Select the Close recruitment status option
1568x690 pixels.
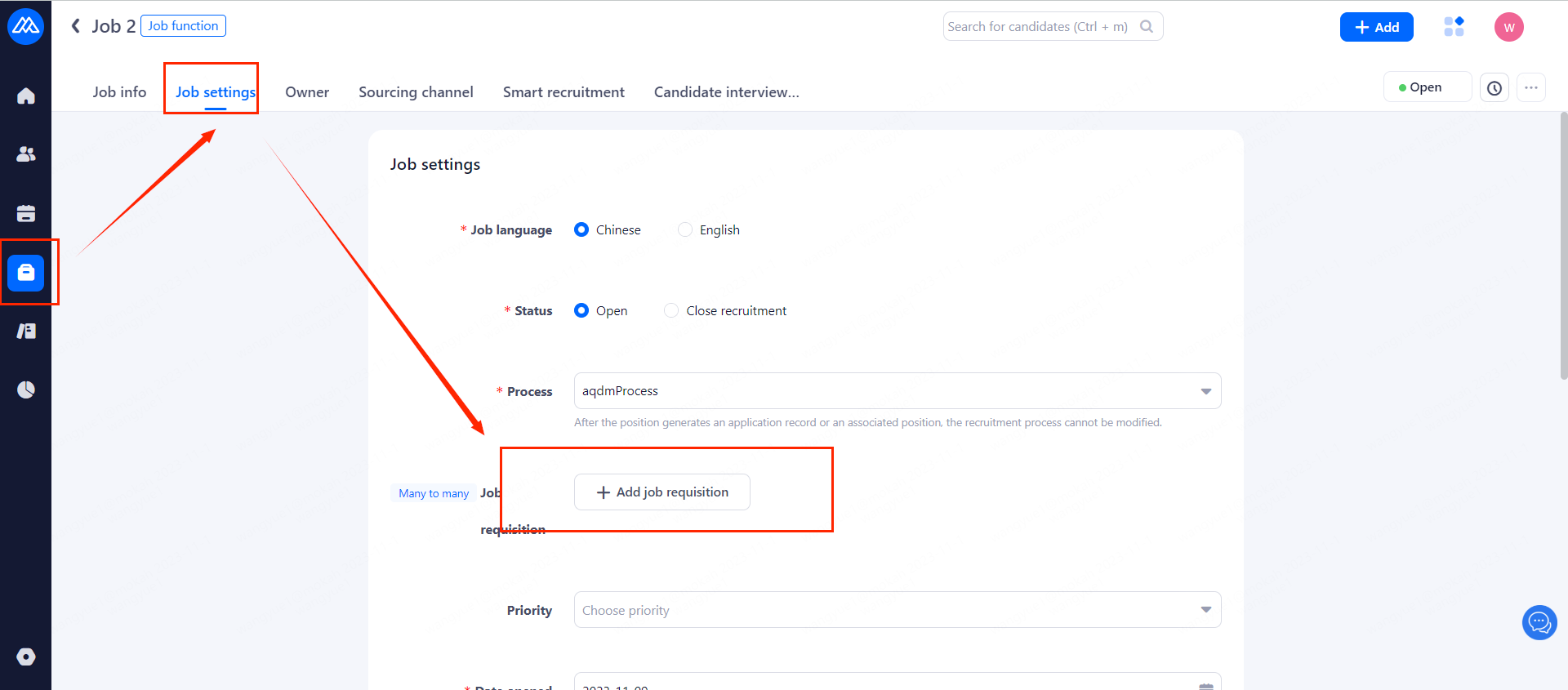tap(671, 311)
